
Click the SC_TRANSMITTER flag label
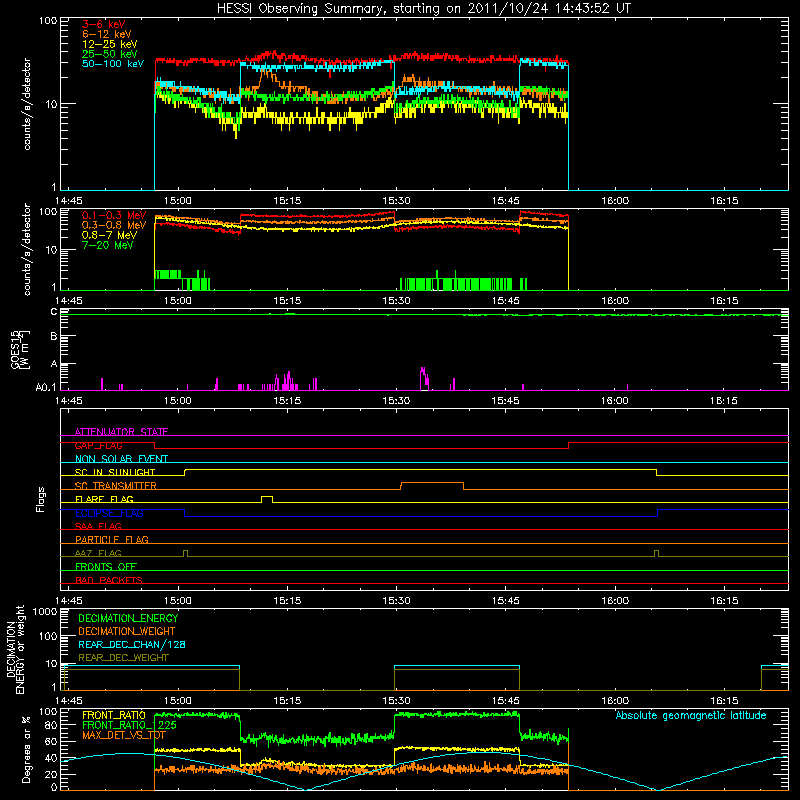pyautogui.click(x=115, y=485)
